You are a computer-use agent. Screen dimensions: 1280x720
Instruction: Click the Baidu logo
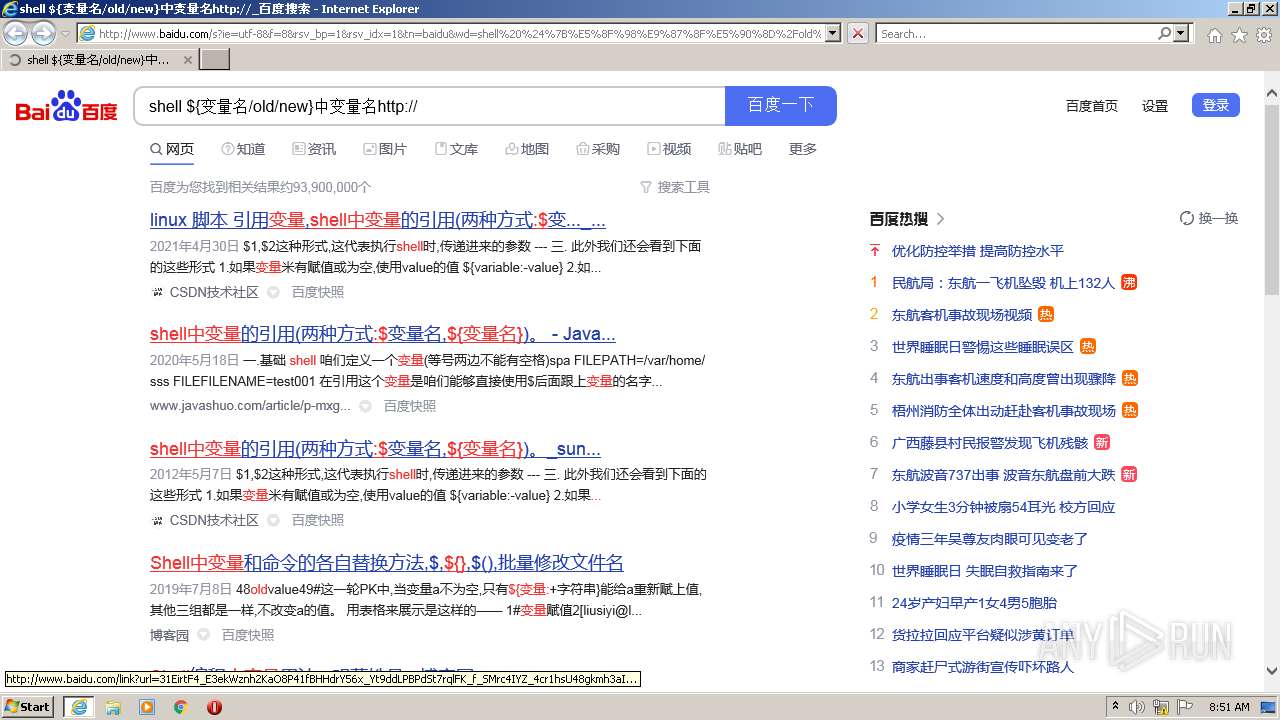(66, 106)
